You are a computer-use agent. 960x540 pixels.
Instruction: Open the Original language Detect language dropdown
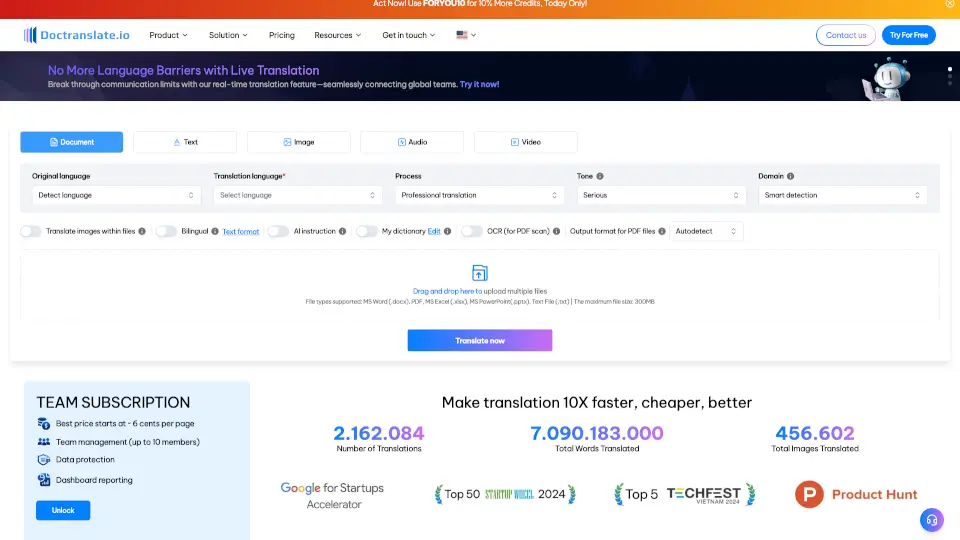116,195
